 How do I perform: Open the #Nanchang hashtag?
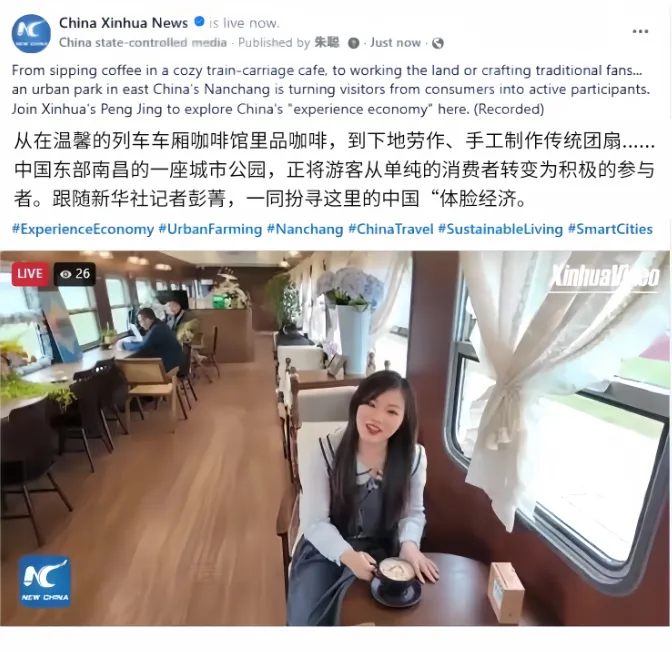coord(305,229)
